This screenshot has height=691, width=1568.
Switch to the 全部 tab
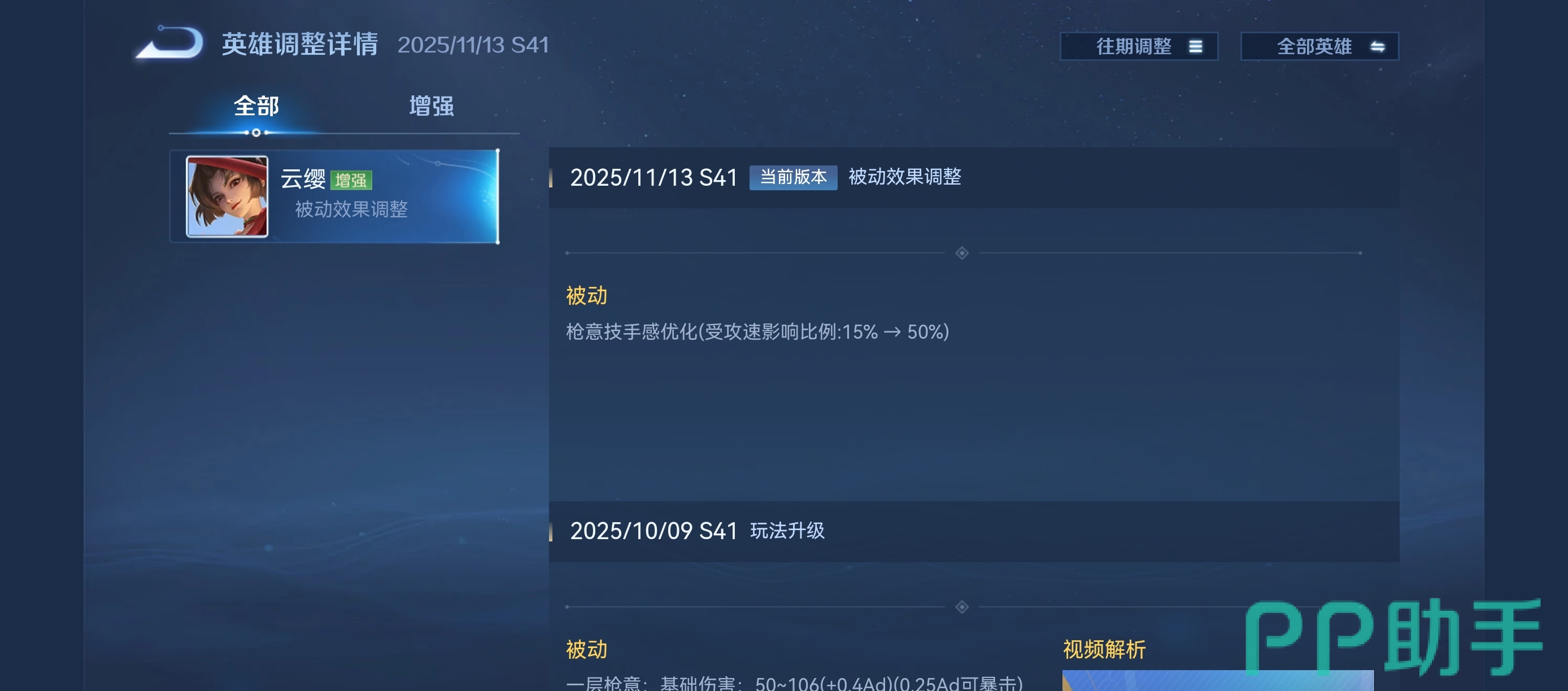click(256, 107)
